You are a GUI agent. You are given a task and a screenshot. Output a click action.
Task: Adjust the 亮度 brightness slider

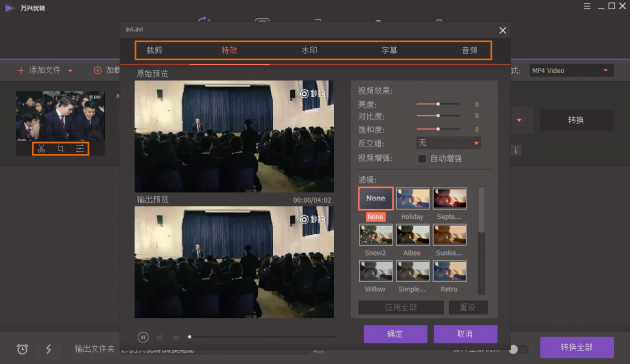(x=438, y=104)
